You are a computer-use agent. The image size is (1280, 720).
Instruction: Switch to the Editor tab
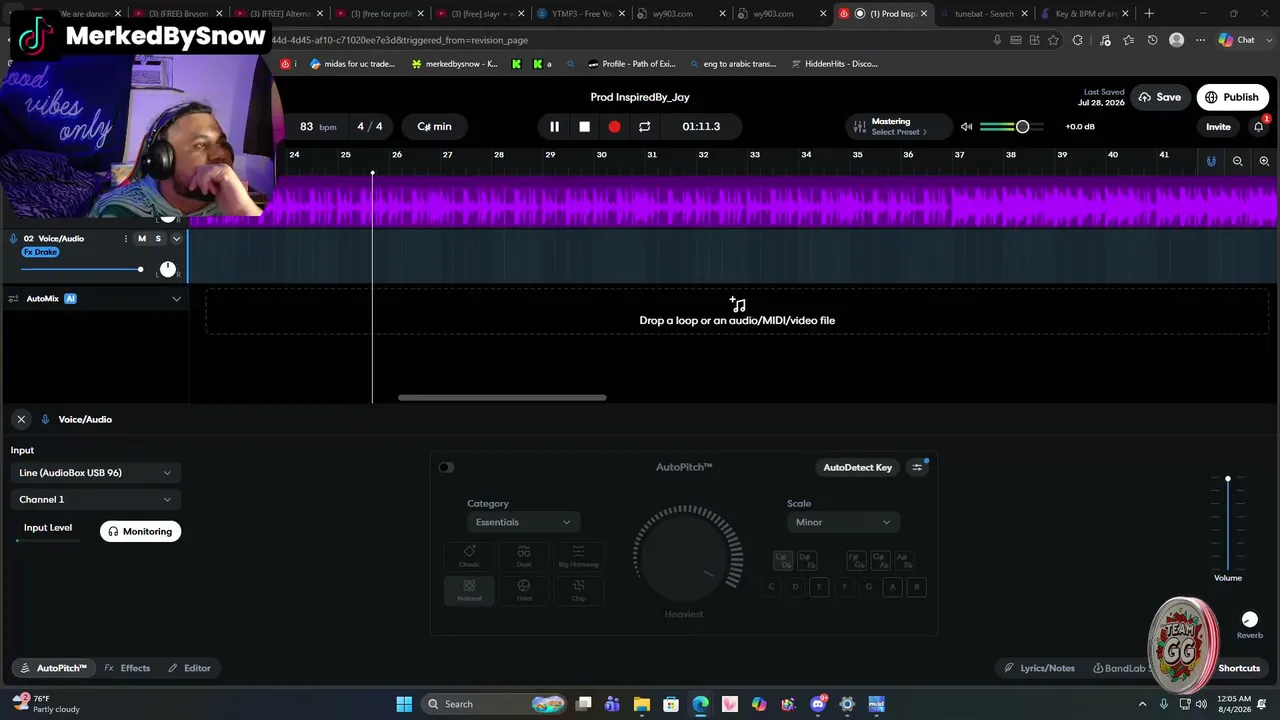tap(189, 668)
